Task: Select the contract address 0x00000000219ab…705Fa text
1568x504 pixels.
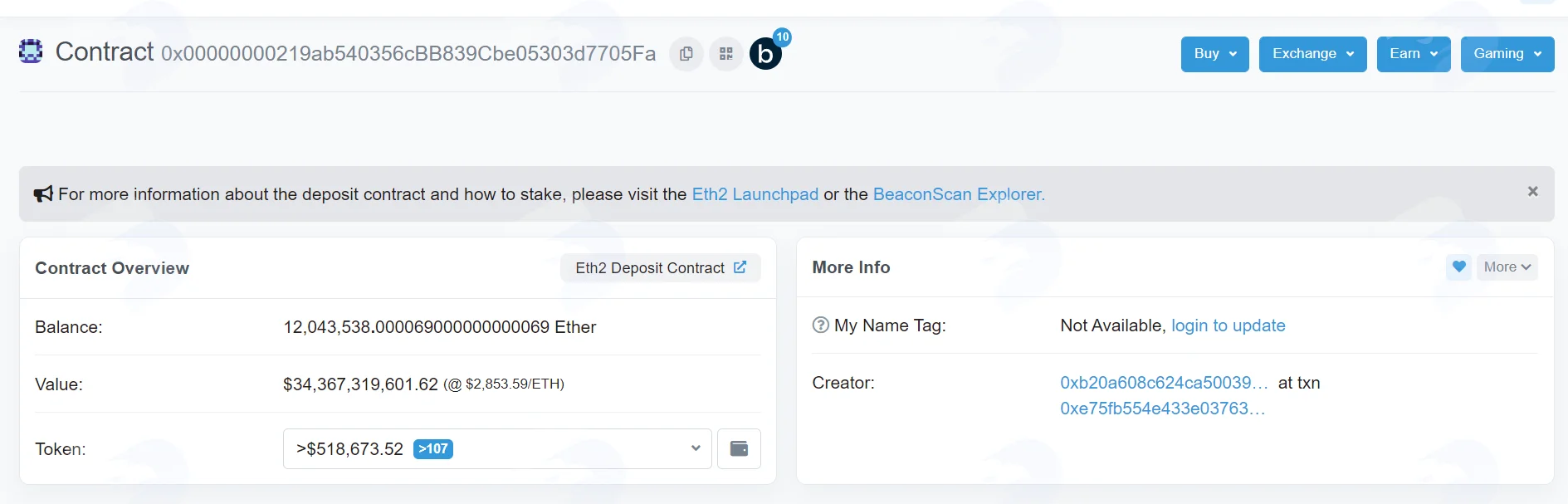Action: [408, 54]
